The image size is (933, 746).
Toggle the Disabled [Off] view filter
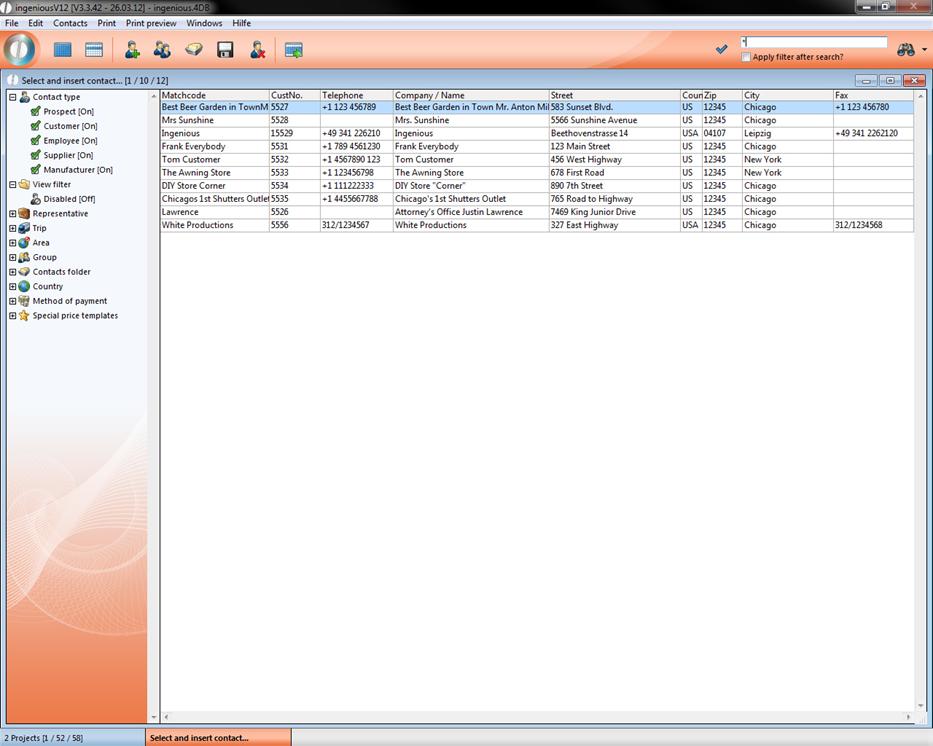(36, 199)
